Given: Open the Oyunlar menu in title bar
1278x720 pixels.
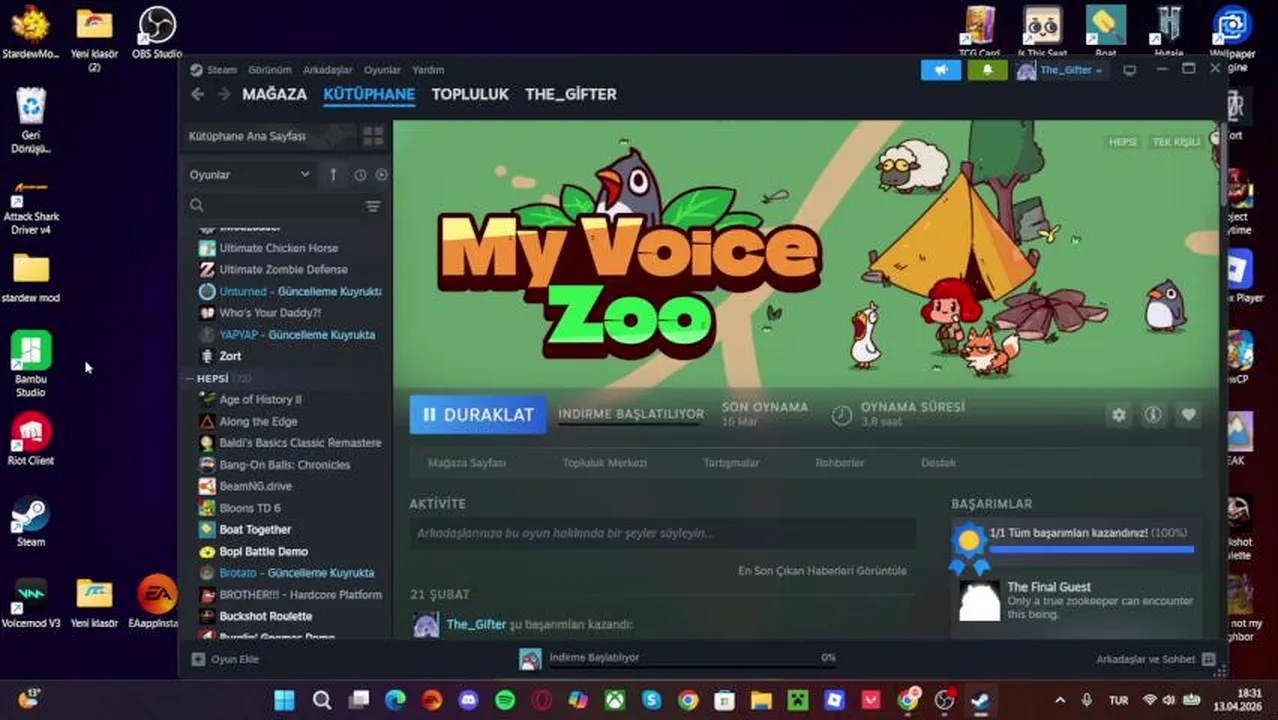Looking at the screenshot, I should 382,70.
